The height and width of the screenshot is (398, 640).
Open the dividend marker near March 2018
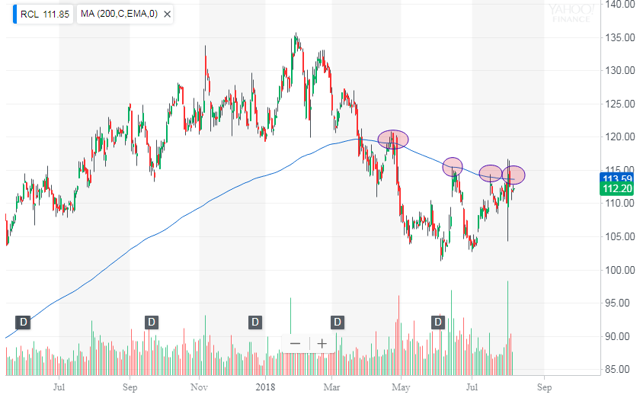337,322
